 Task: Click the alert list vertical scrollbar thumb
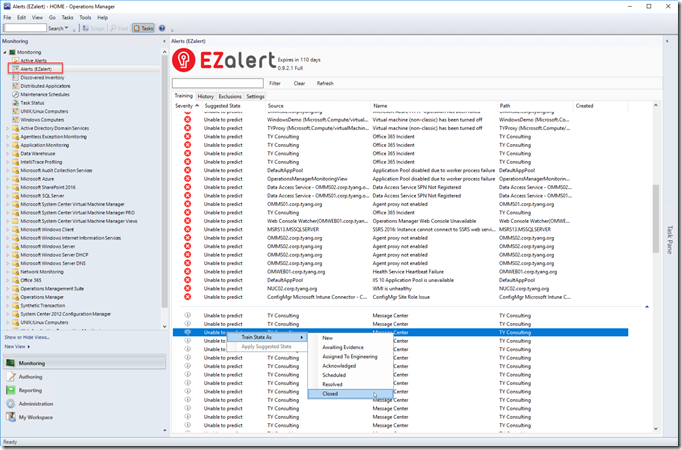pyautogui.click(x=655, y=218)
